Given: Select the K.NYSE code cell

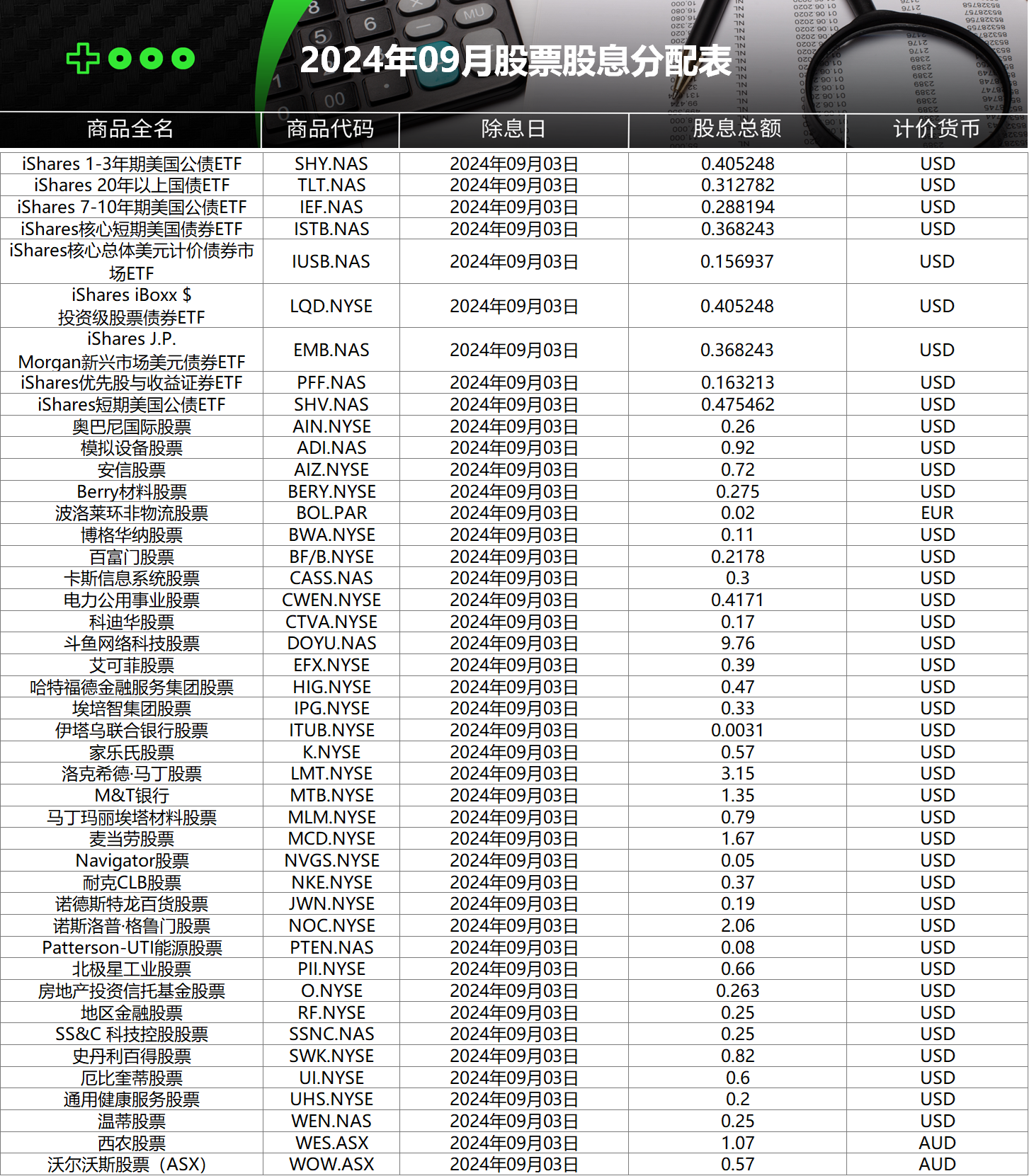Looking at the screenshot, I should tap(331, 753).
